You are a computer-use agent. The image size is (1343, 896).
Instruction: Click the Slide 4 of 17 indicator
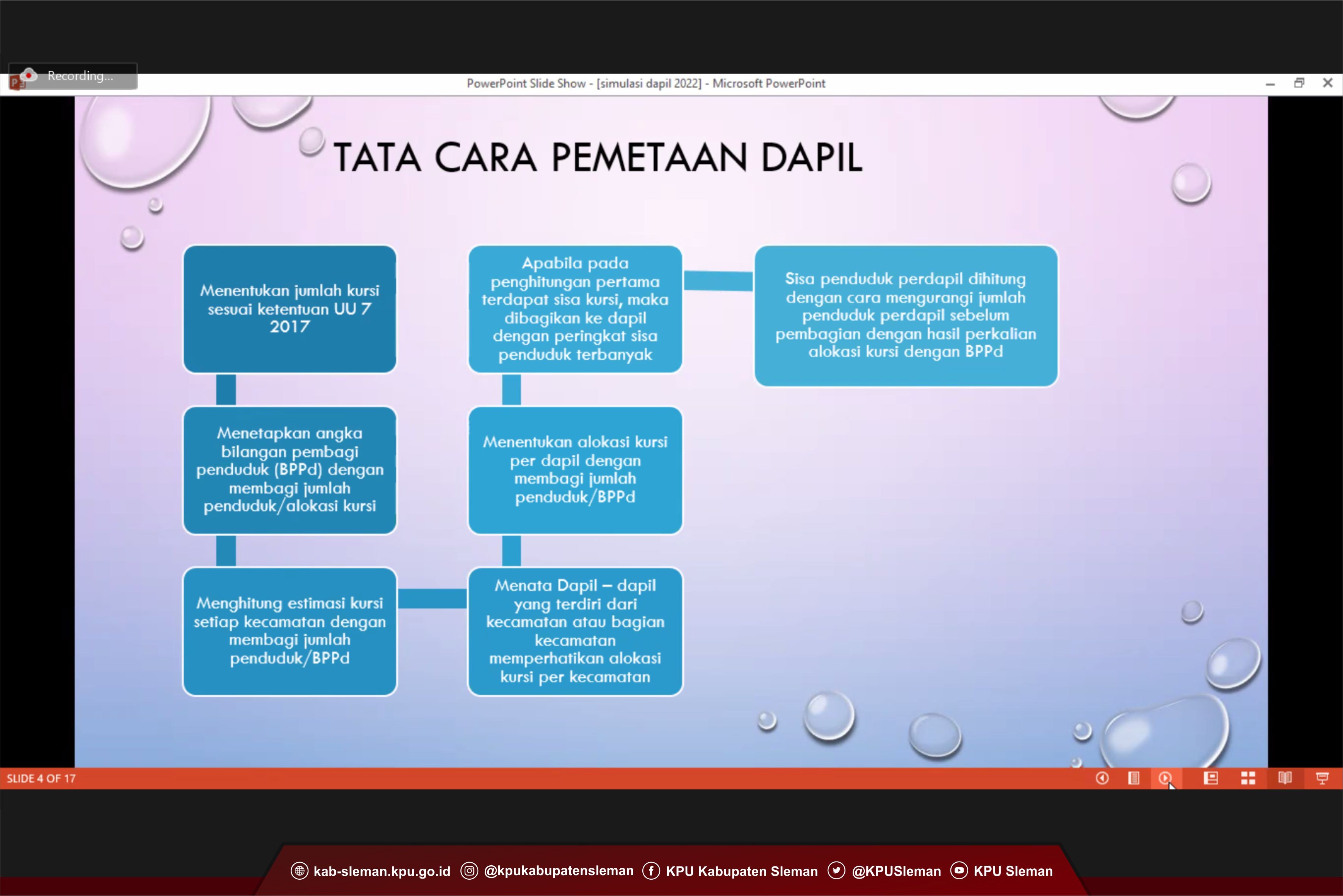click(41, 778)
